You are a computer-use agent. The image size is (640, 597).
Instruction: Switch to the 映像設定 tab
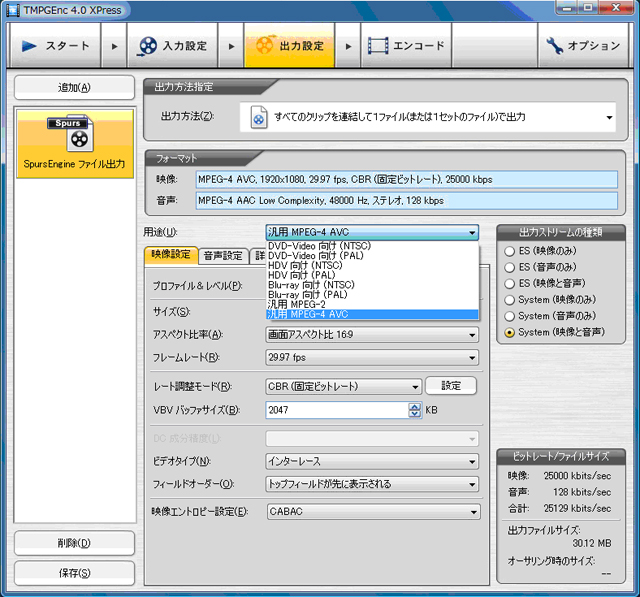[171, 255]
